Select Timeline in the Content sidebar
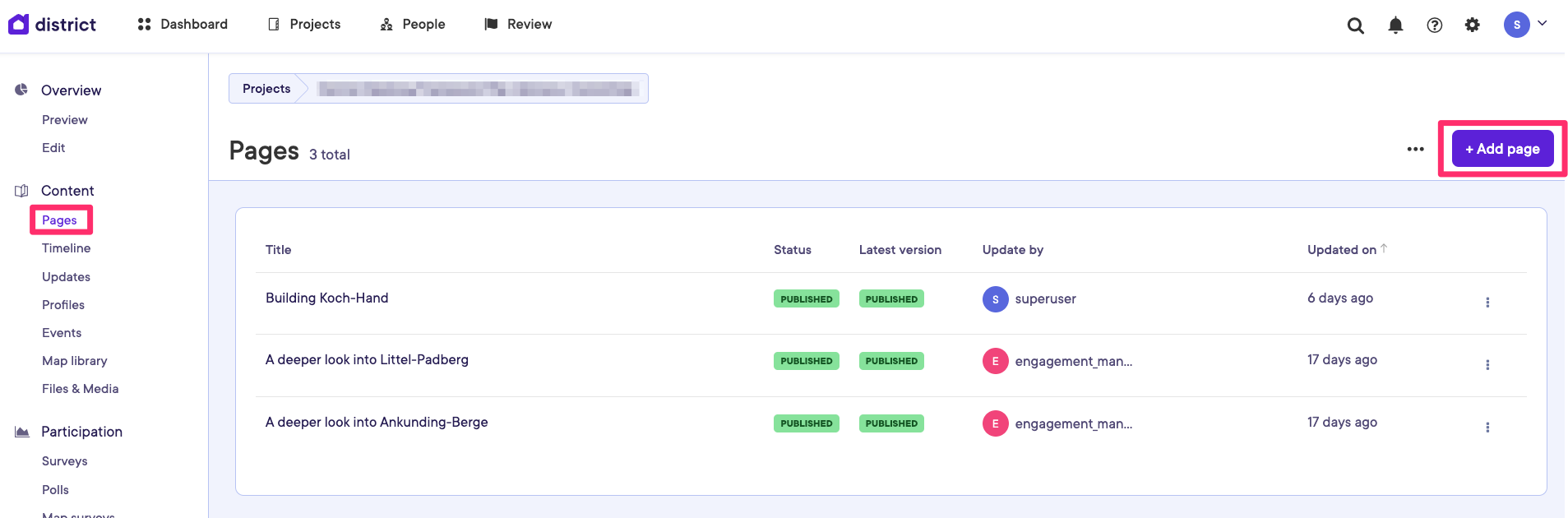This screenshot has height=518, width=1568. click(66, 248)
